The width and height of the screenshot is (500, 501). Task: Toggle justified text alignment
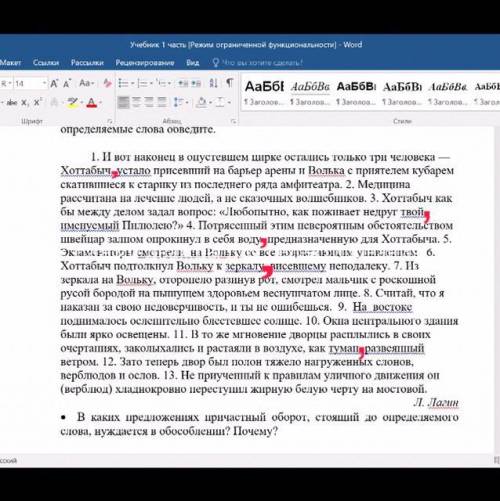[x=162, y=102]
